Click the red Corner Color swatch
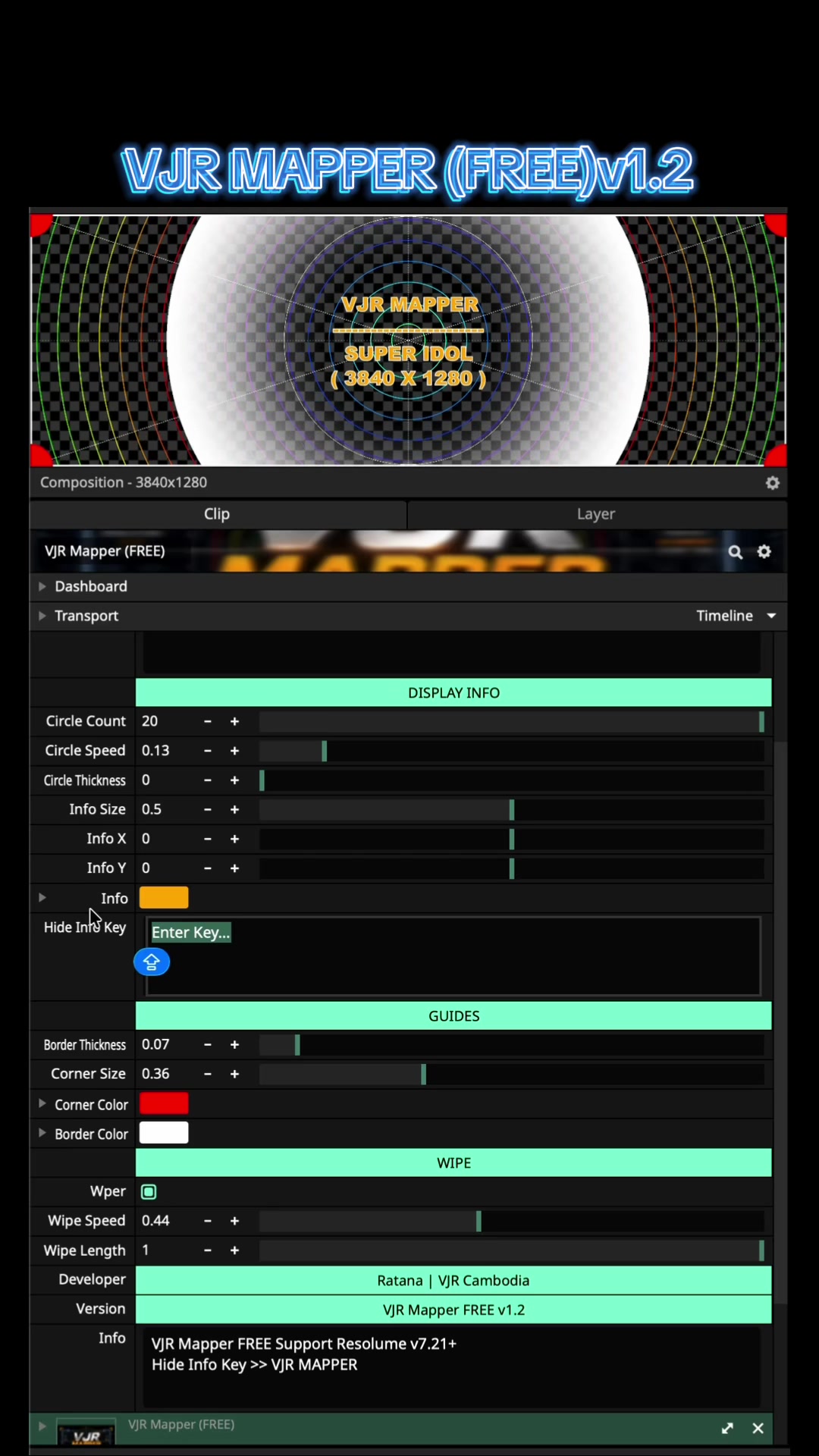This screenshot has height=1456, width=819. coord(164,1104)
